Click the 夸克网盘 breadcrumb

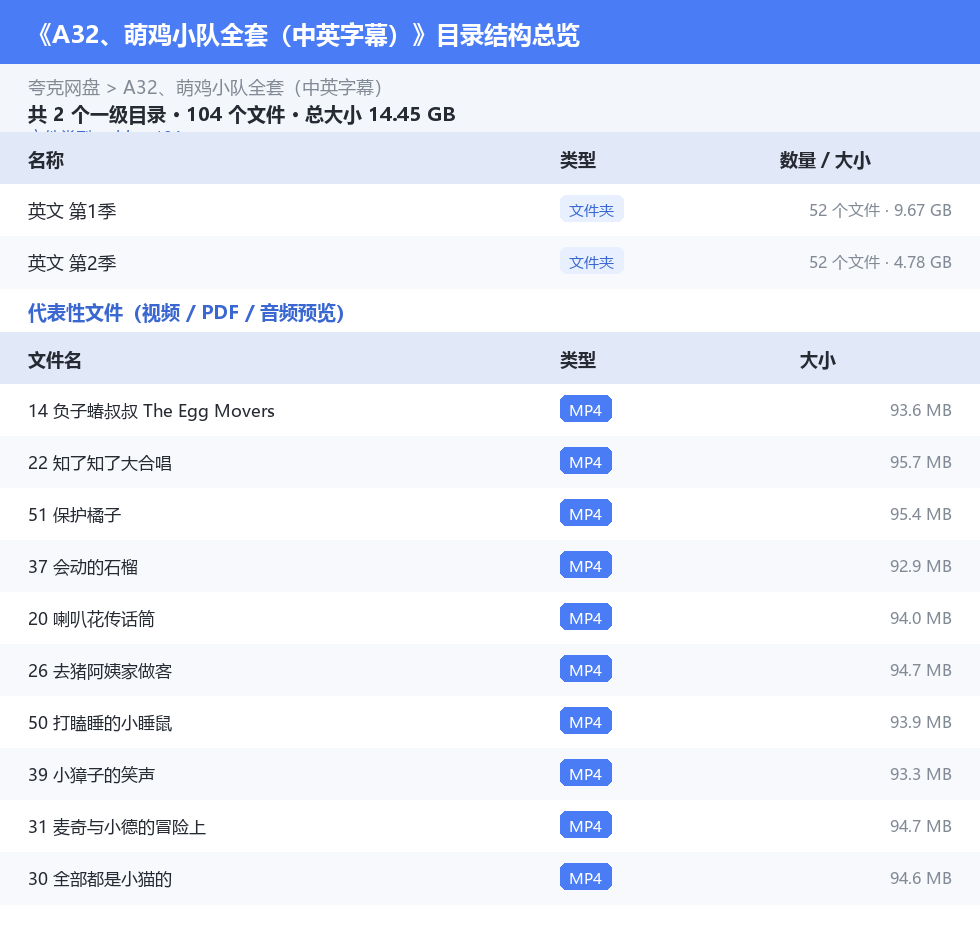[64, 87]
